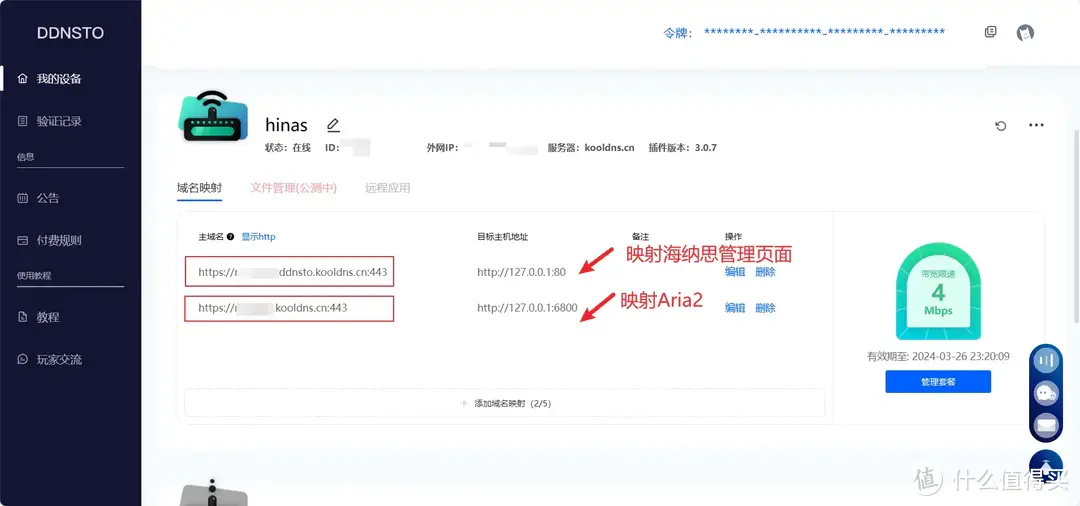This screenshot has height=506, width=1080.
Task: Click 显示http link
Action: [258, 237]
